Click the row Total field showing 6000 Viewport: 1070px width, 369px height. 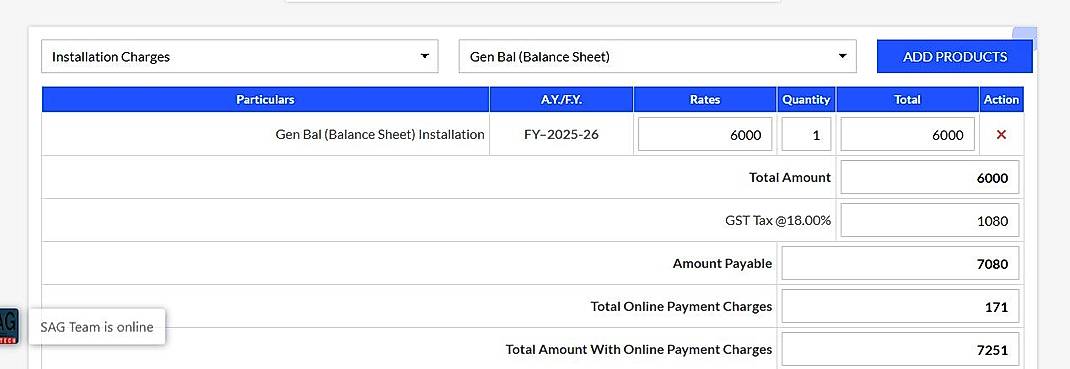click(907, 134)
